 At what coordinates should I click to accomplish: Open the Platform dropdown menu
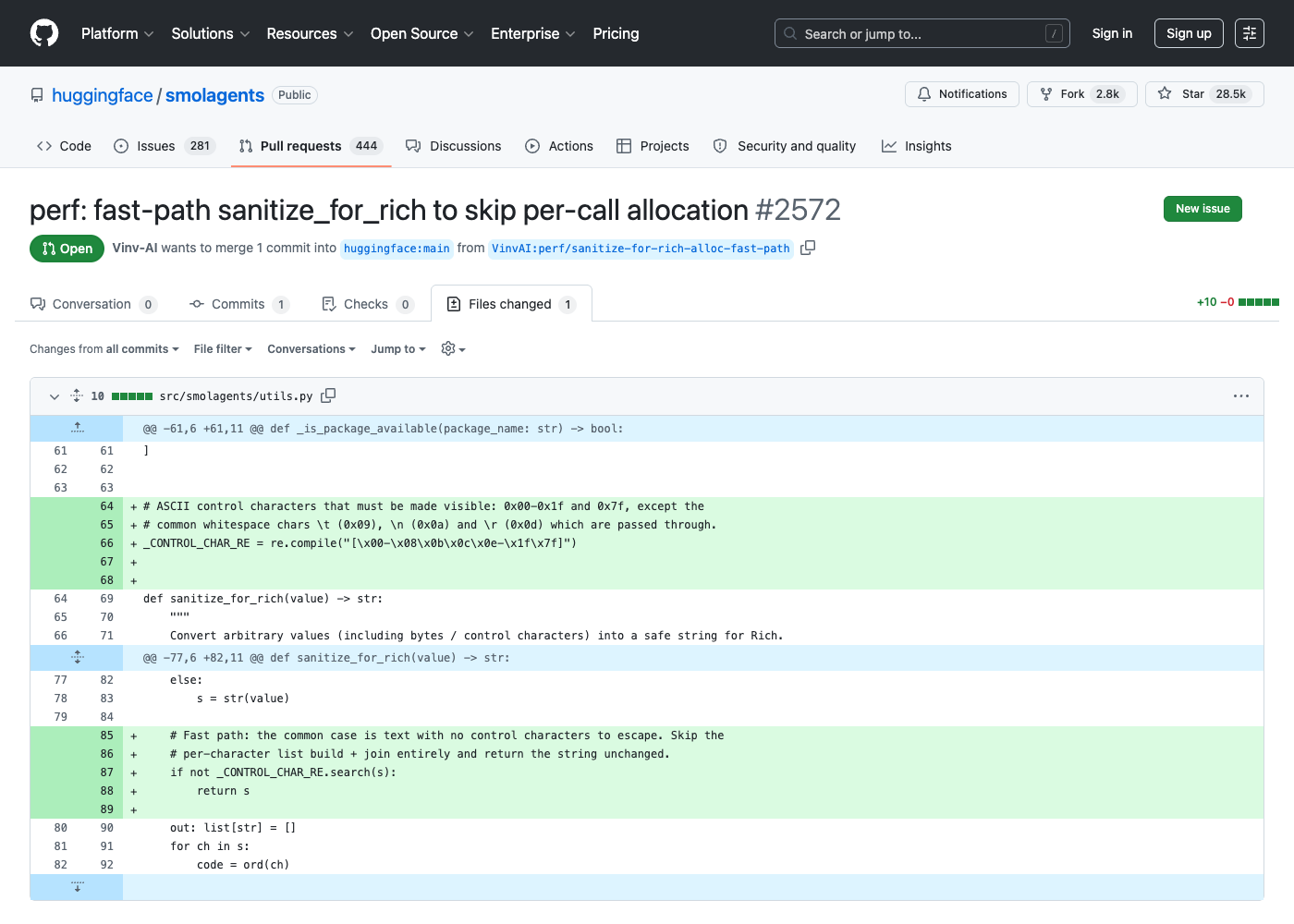coord(117,33)
